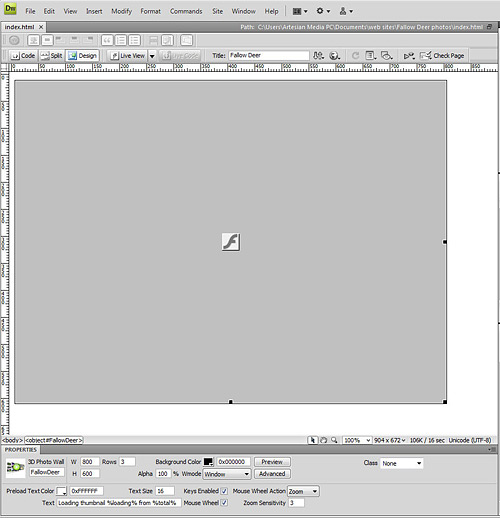Switch to Code view

[x=23, y=56]
